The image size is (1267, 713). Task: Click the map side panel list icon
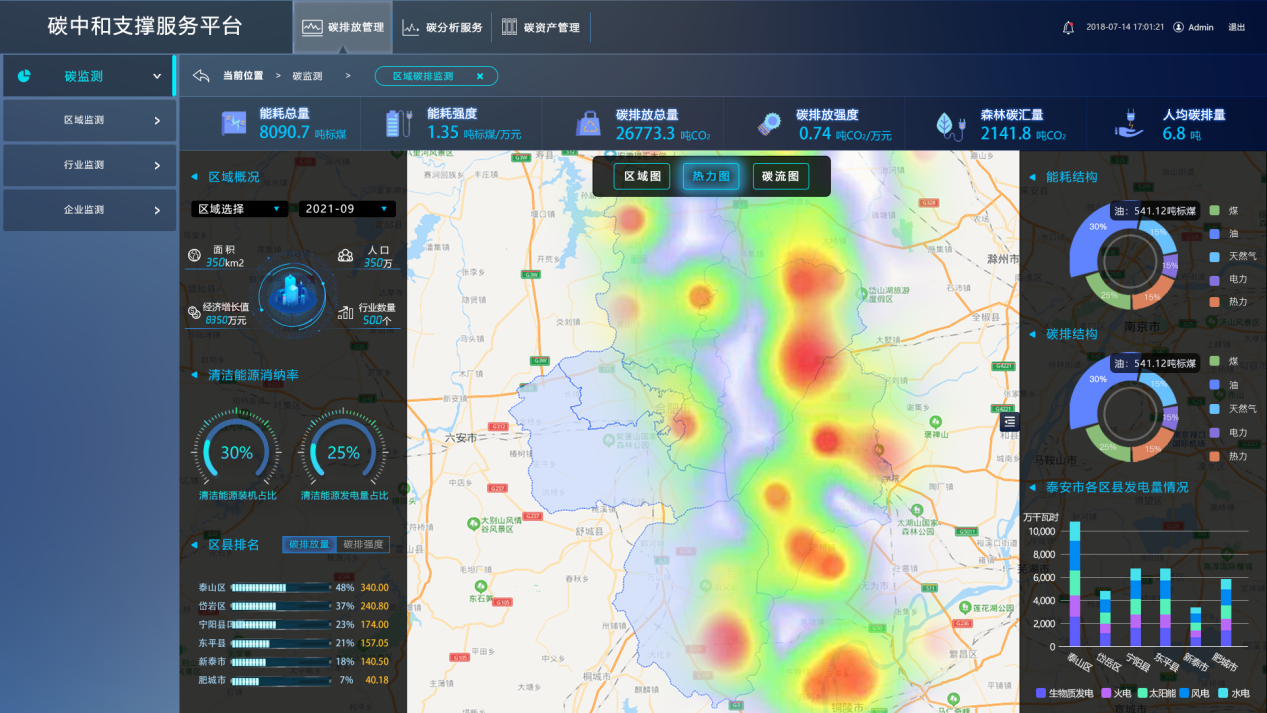tap(1010, 422)
